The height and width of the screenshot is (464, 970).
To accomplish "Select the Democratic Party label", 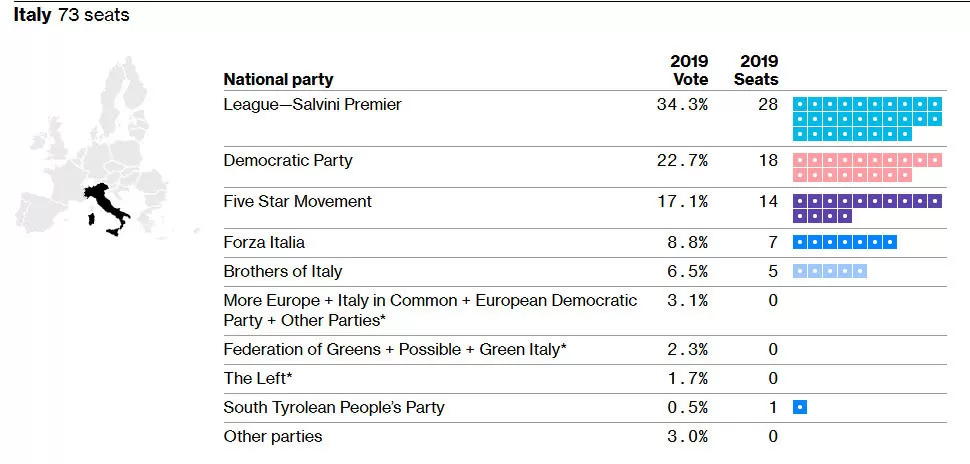I will coord(288,161).
